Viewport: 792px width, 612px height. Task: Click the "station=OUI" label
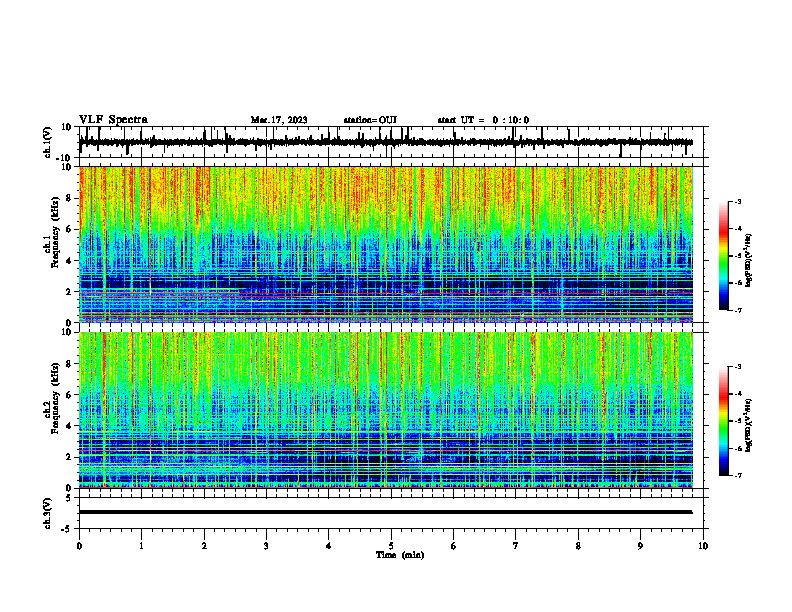pyautogui.click(x=370, y=120)
